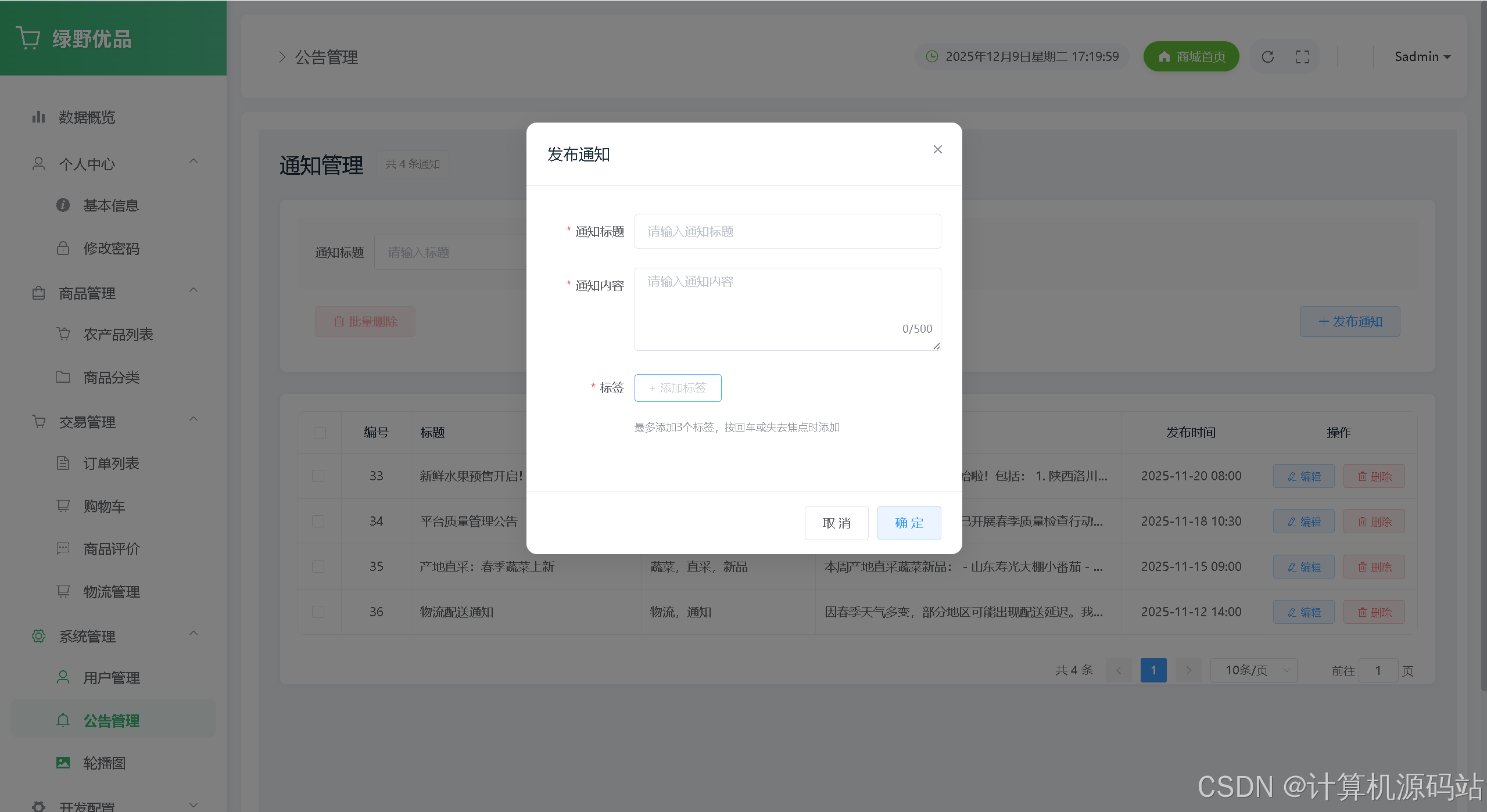Open the Sadmin user dropdown
This screenshot has height=812, width=1487.
click(x=1422, y=57)
